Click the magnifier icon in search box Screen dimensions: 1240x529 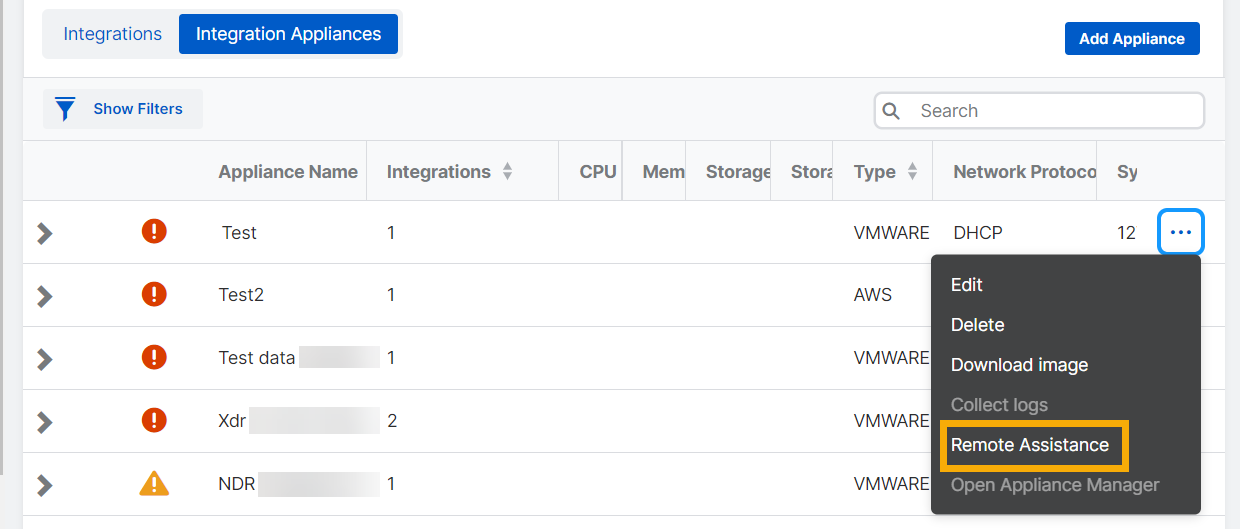pos(892,111)
